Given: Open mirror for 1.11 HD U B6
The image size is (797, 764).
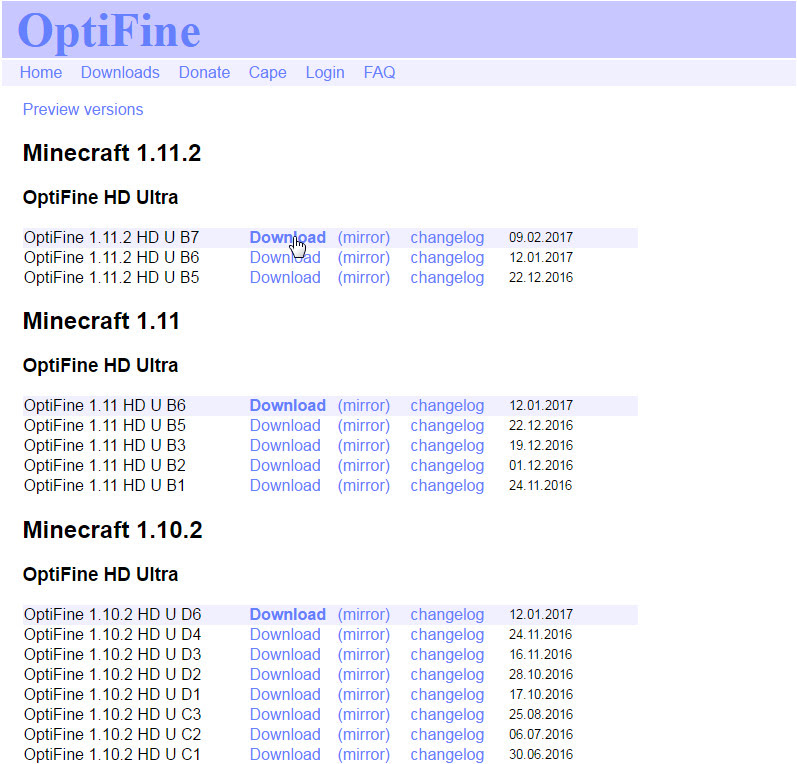Looking at the screenshot, I should click(x=364, y=405).
